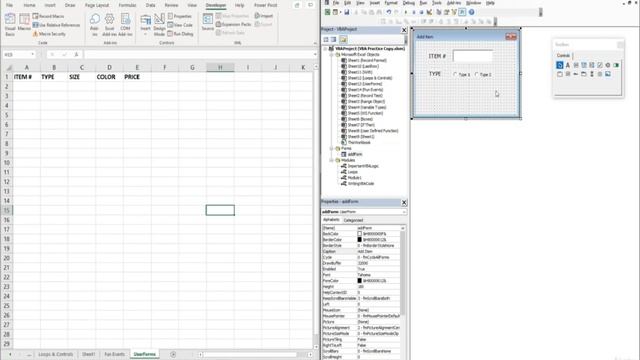
Task: Select addForm in the Forms folder
Action: (355, 154)
